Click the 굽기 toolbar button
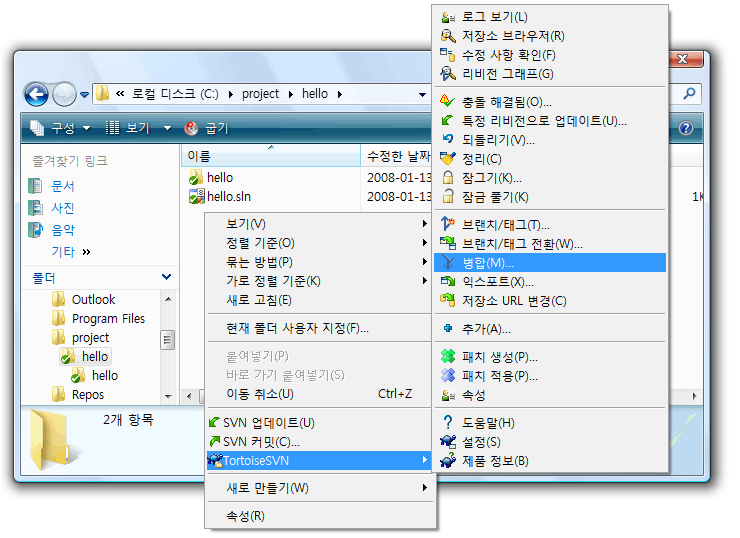Screen dimensions: 740x538 (207, 128)
